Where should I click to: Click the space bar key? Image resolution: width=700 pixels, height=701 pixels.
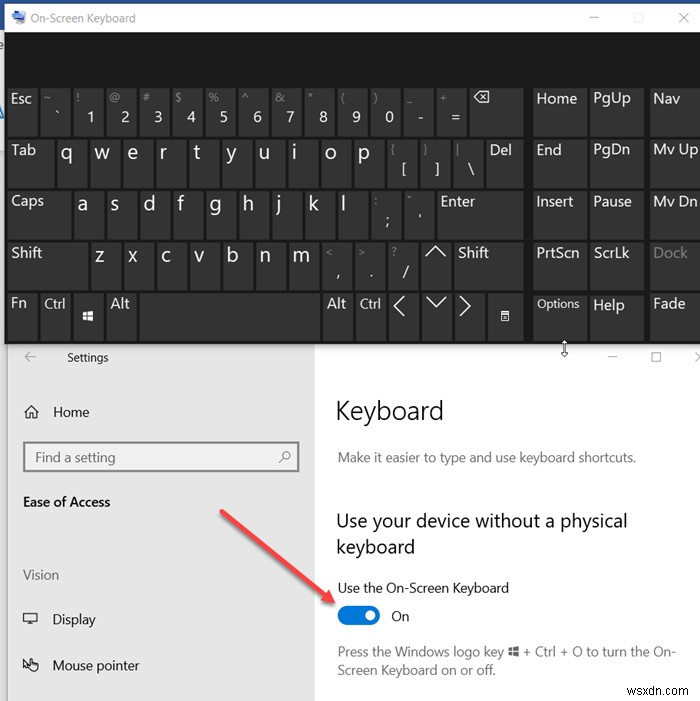[x=230, y=317]
